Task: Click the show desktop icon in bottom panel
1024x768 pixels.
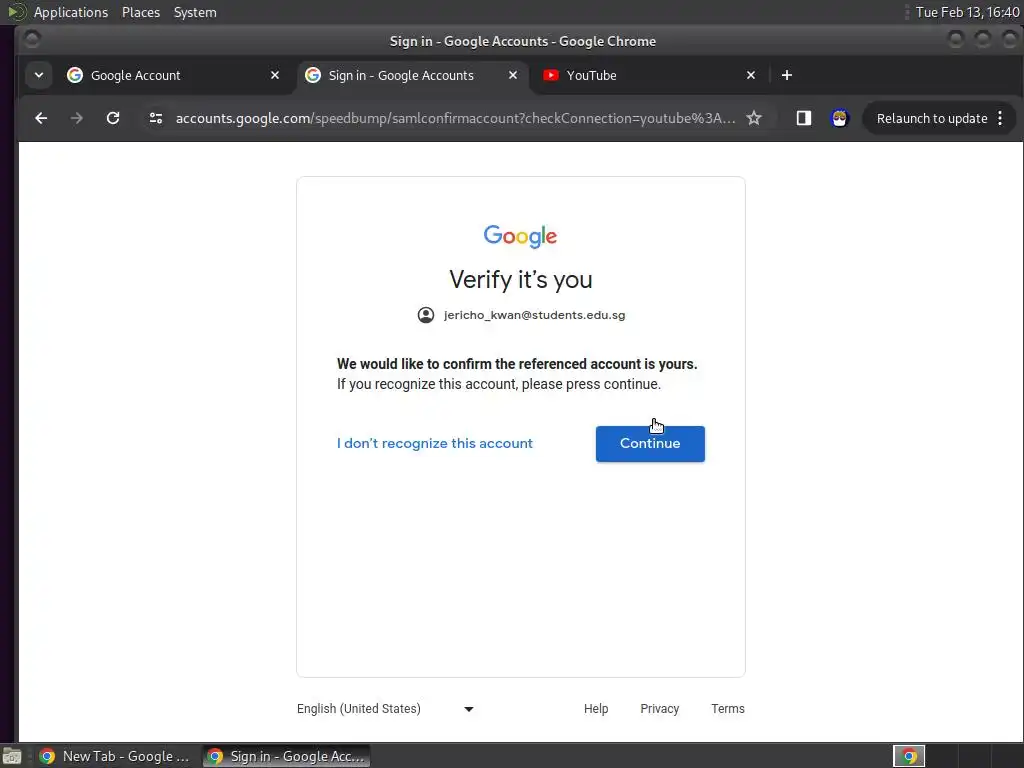Action: tap(12, 756)
